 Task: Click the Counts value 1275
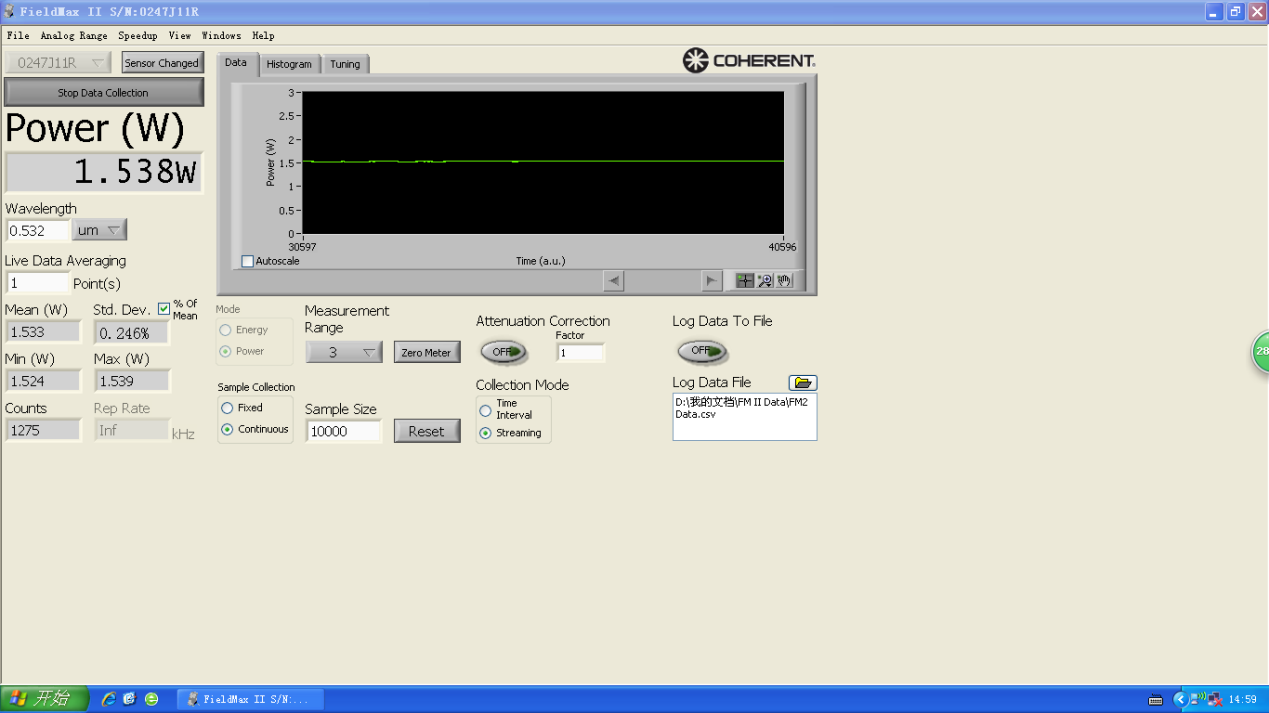pos(43,430)
